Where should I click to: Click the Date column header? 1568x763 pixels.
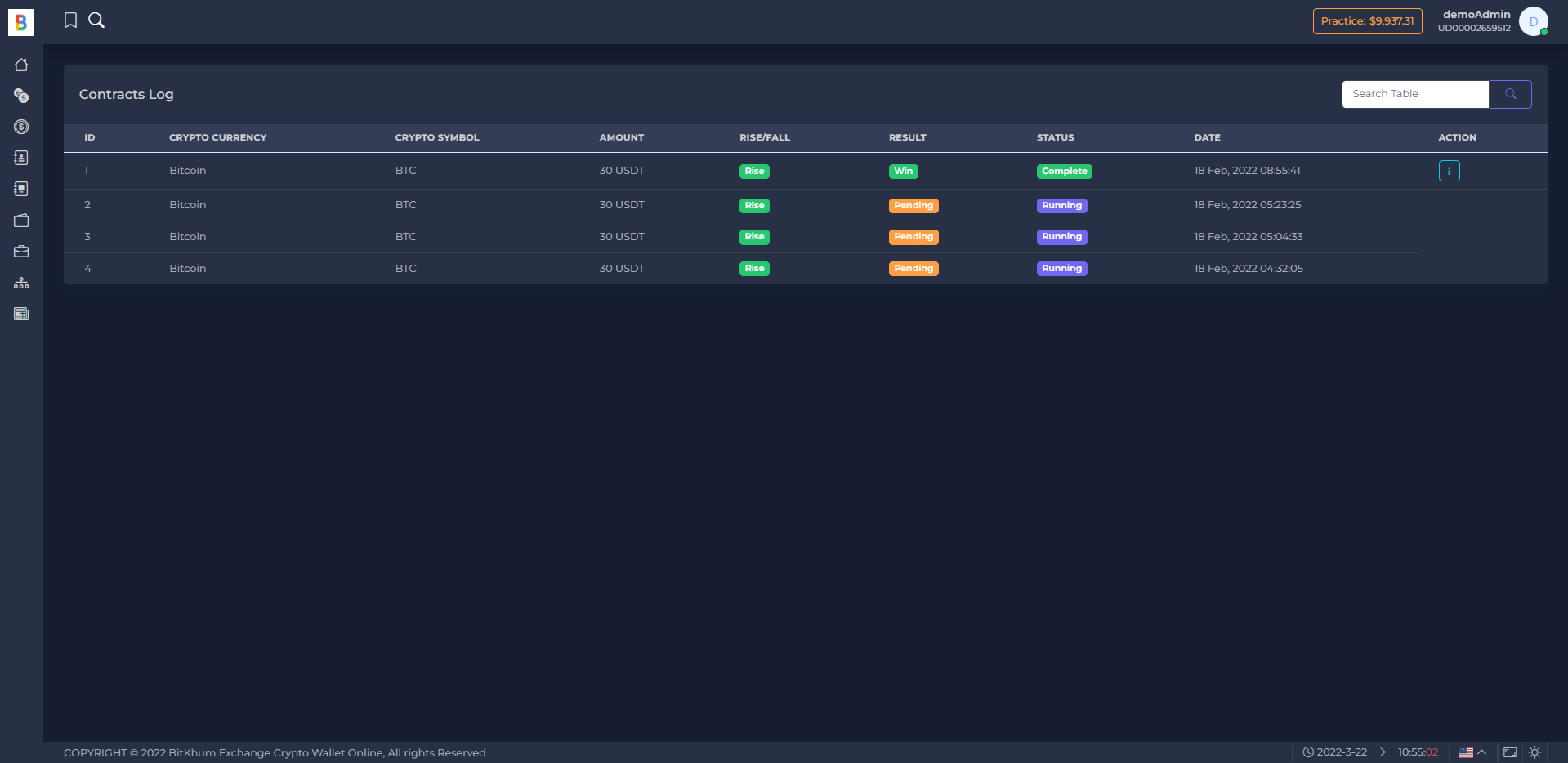[x=1207, y=137]
